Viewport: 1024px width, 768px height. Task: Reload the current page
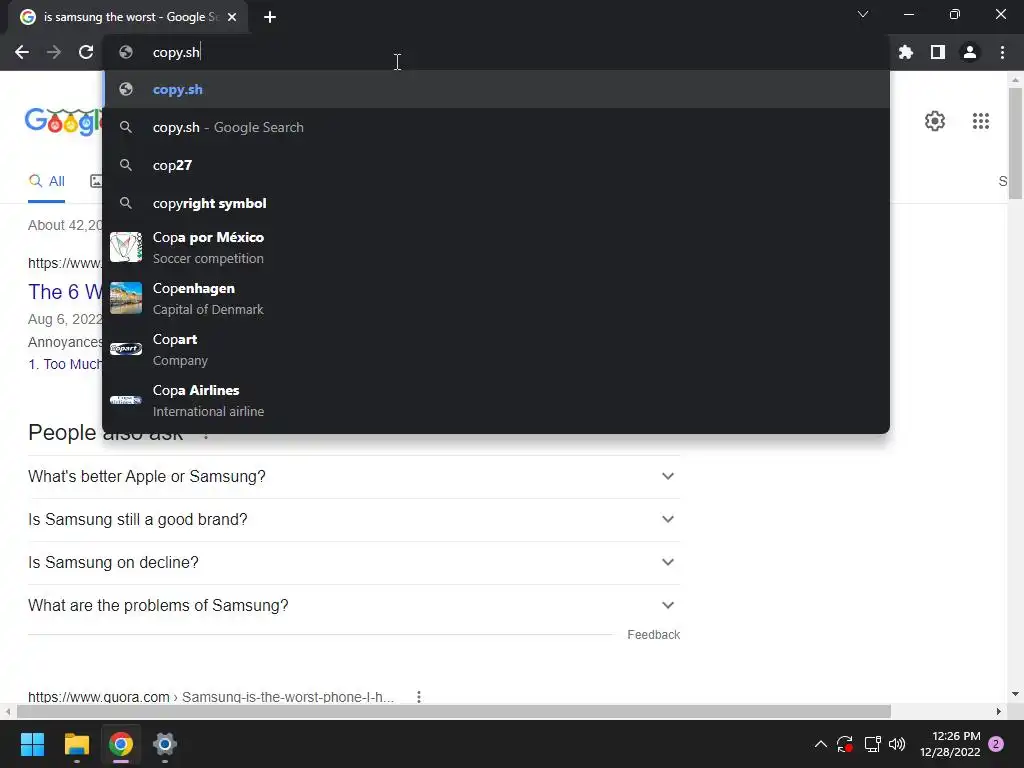coord(86,52)
